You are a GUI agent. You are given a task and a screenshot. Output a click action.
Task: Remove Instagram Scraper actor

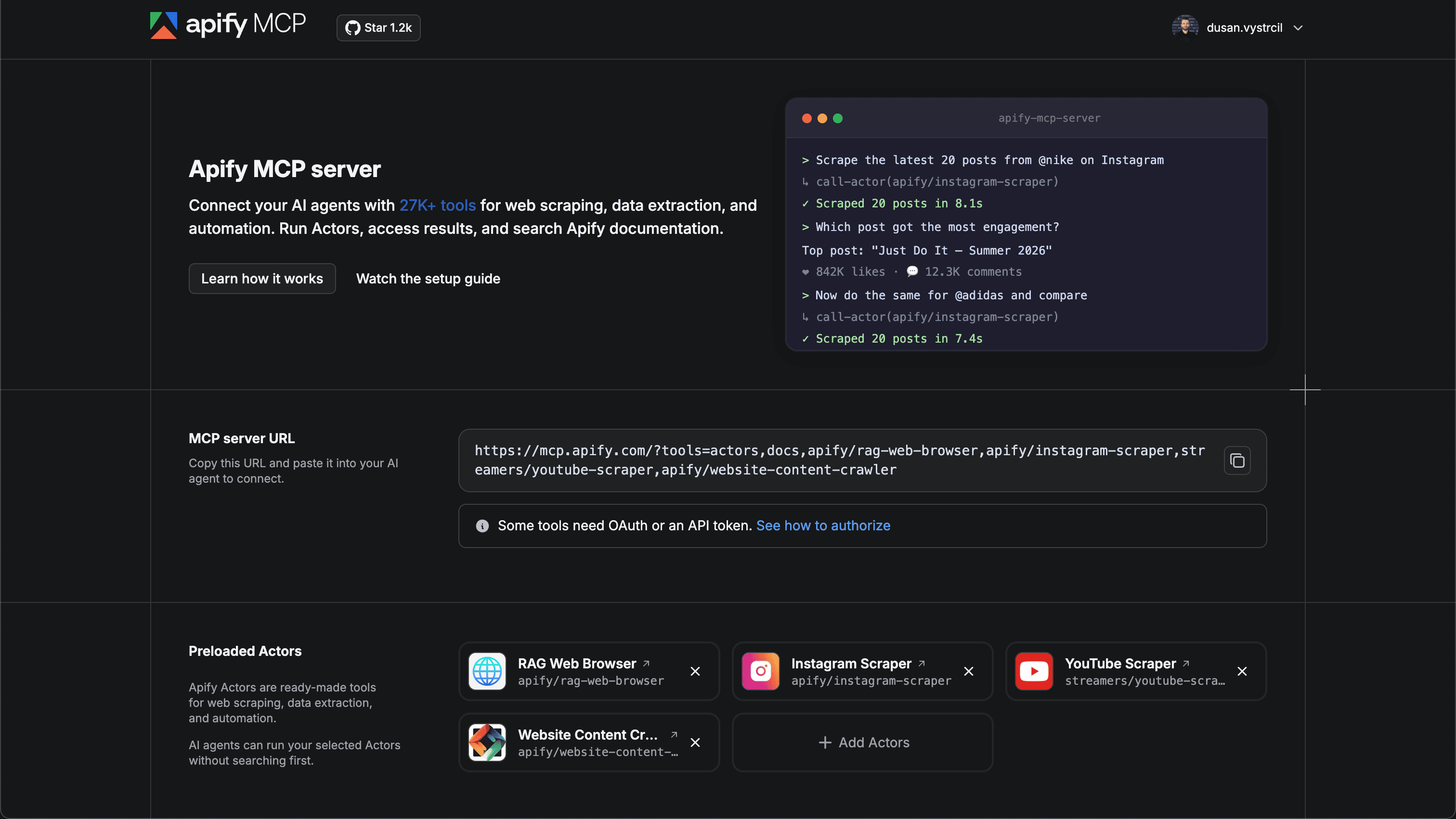(969, 671)
